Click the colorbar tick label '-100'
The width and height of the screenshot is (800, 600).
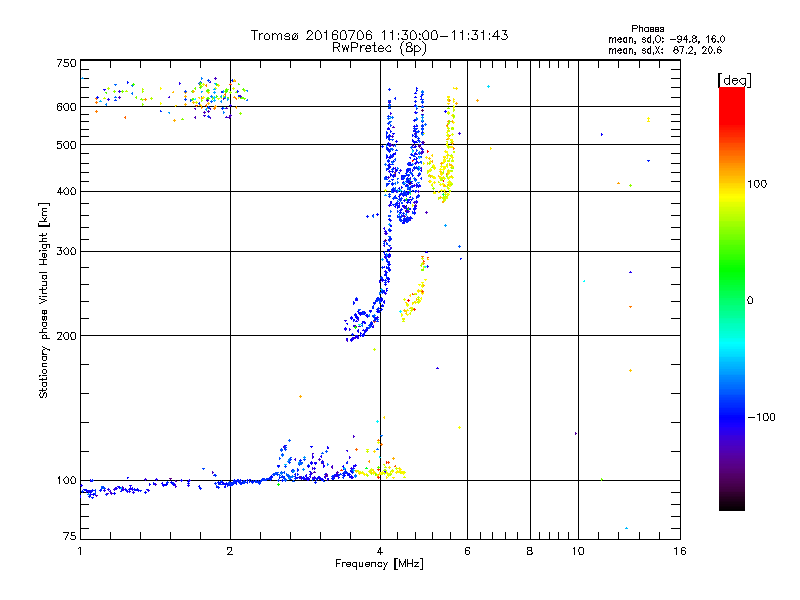click(x=761, y=417)
